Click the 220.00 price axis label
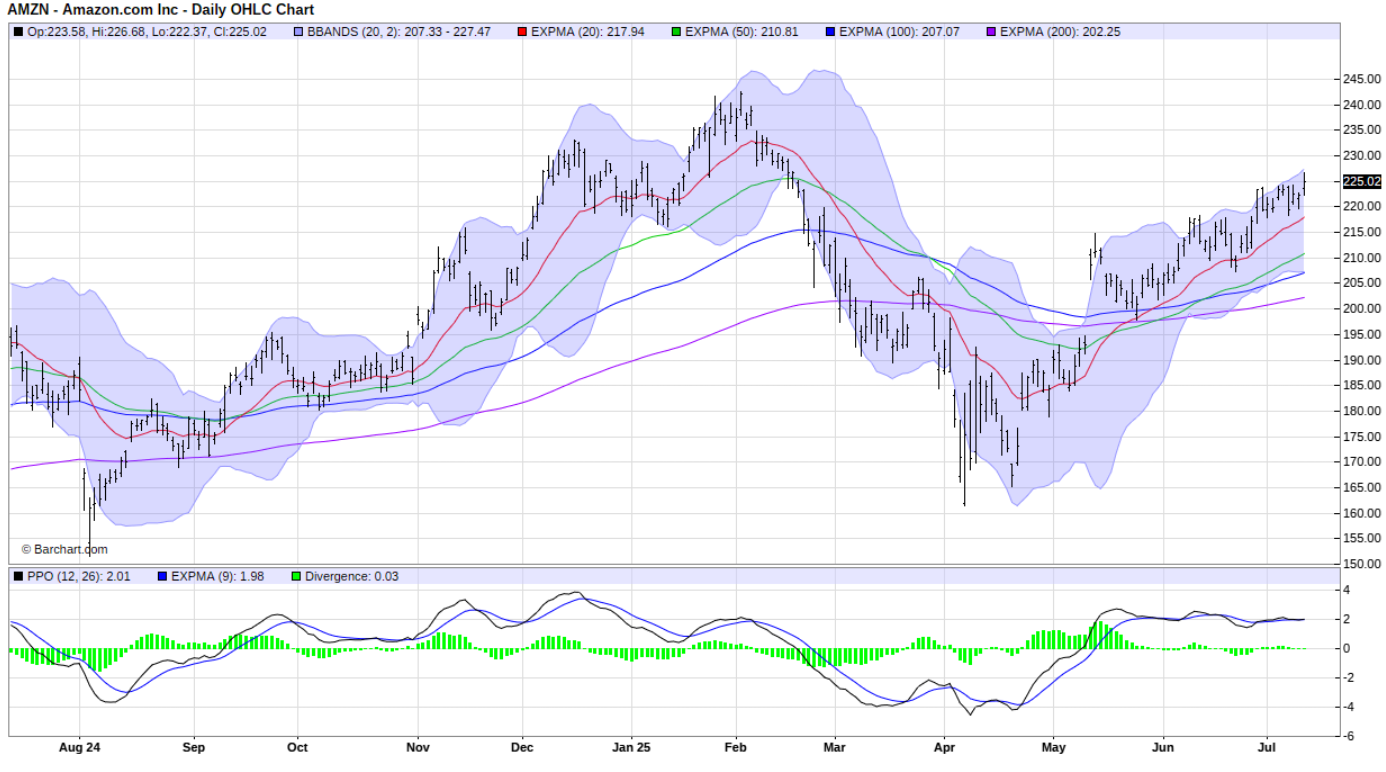 (1363, 207)
